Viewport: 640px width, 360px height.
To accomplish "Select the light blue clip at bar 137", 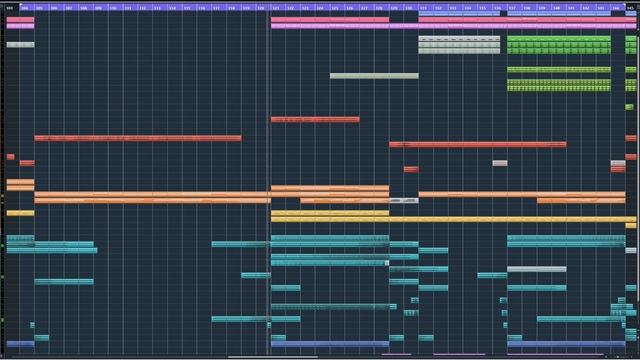I will (559, 14).
